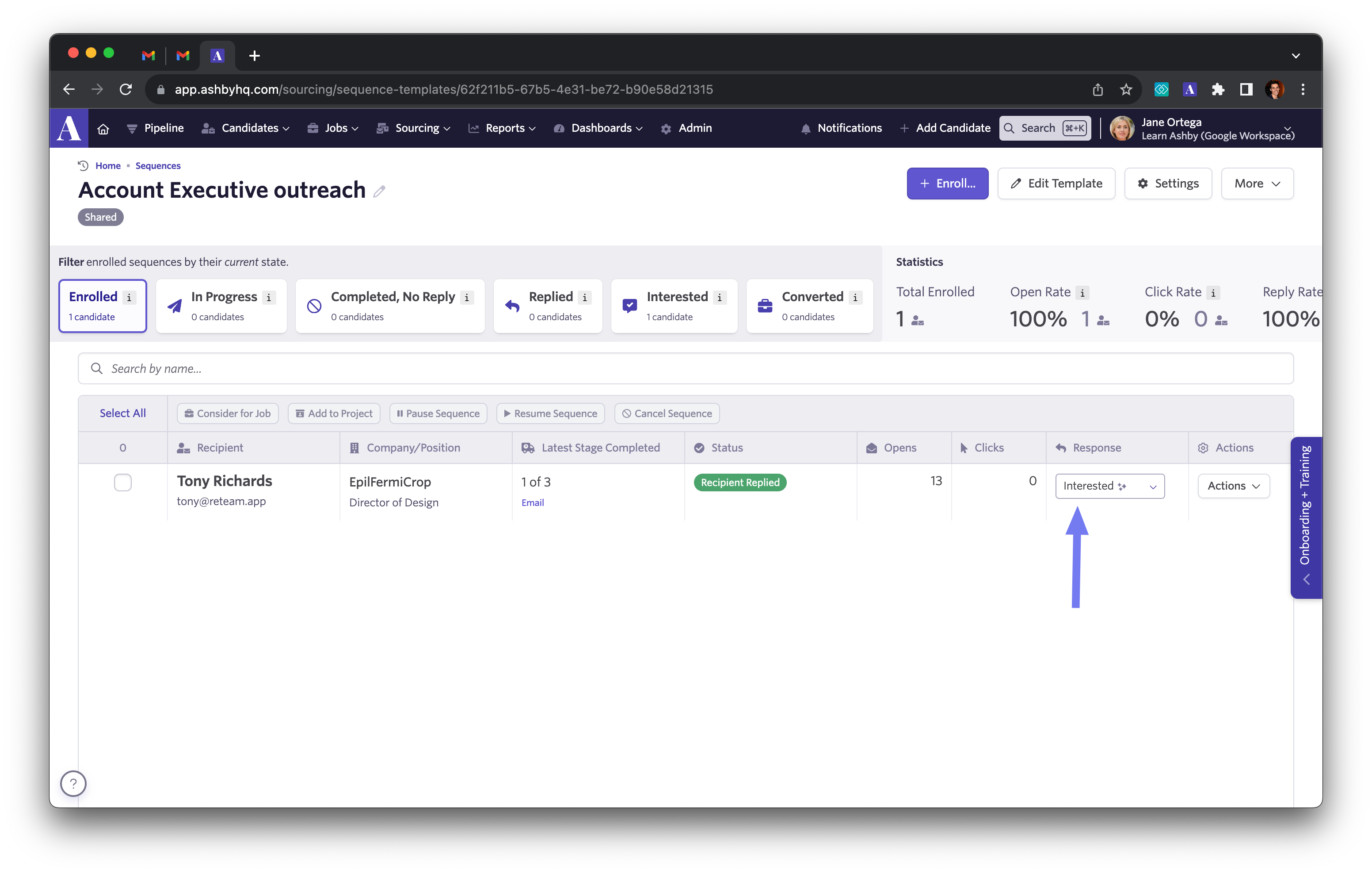The image size is (1372, 873).
Task: Bookmark page with the star icon
Action: point(1125,89)
